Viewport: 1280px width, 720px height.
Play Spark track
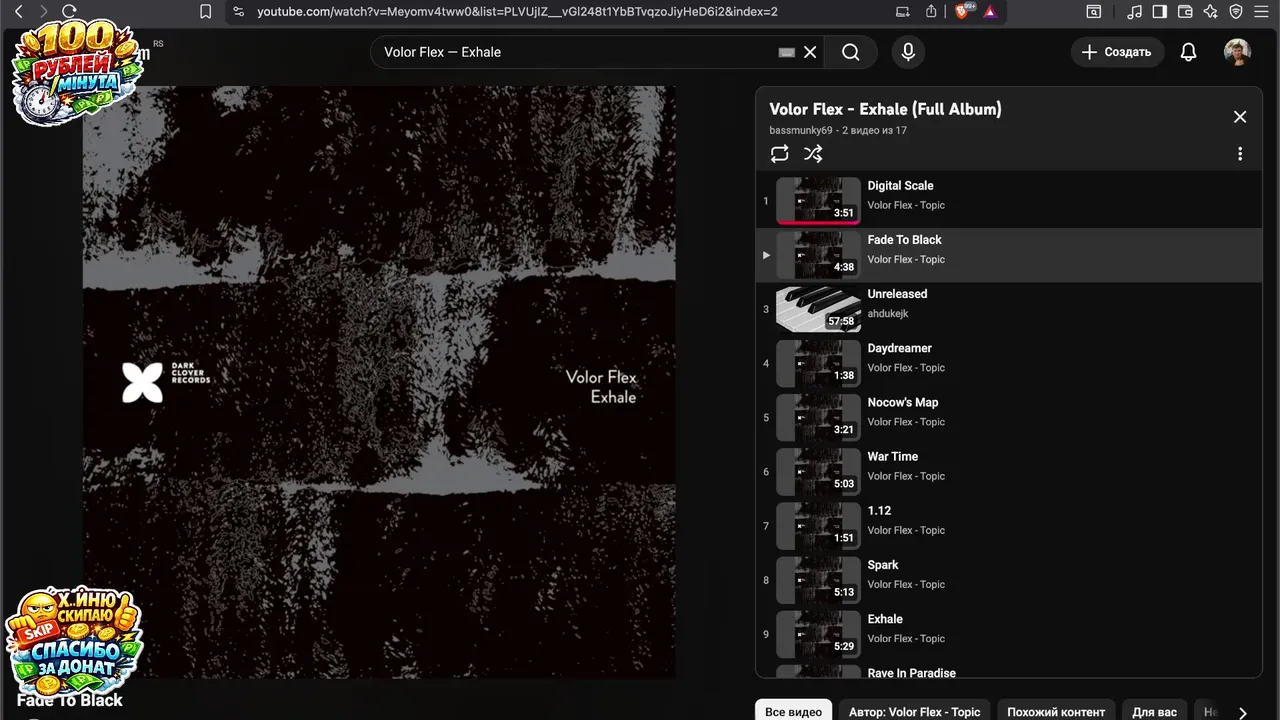(x=1008, y=579)
